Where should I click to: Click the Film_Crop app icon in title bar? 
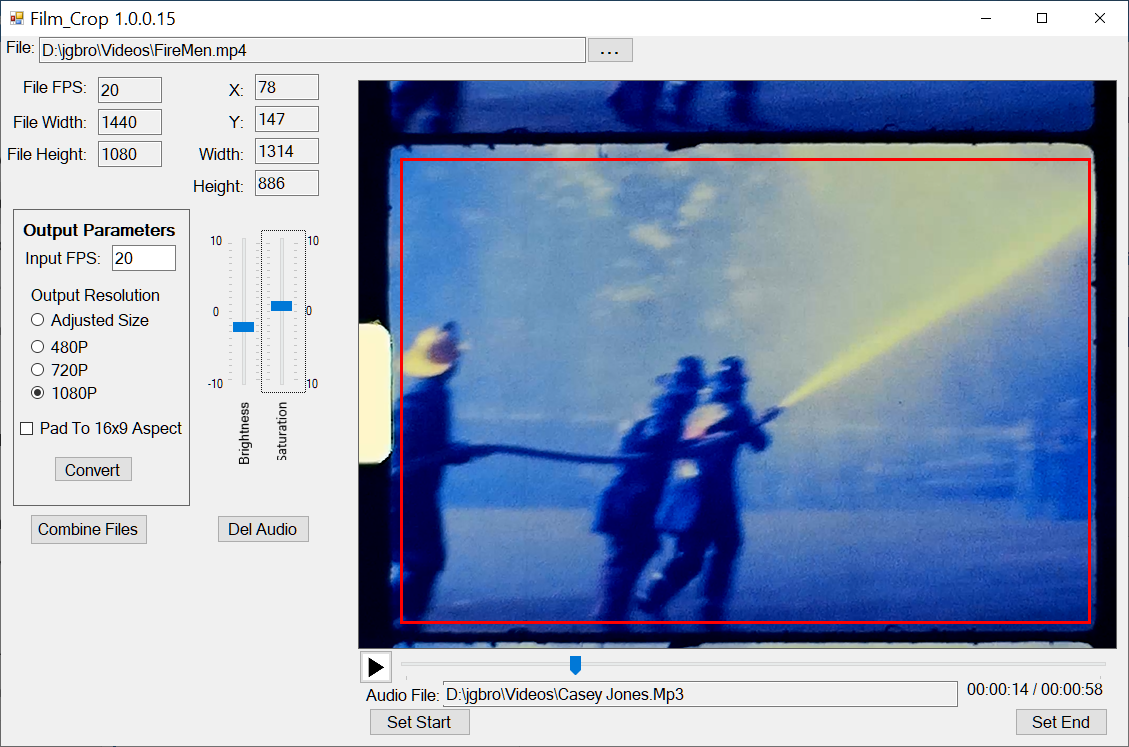pos(17,18)
